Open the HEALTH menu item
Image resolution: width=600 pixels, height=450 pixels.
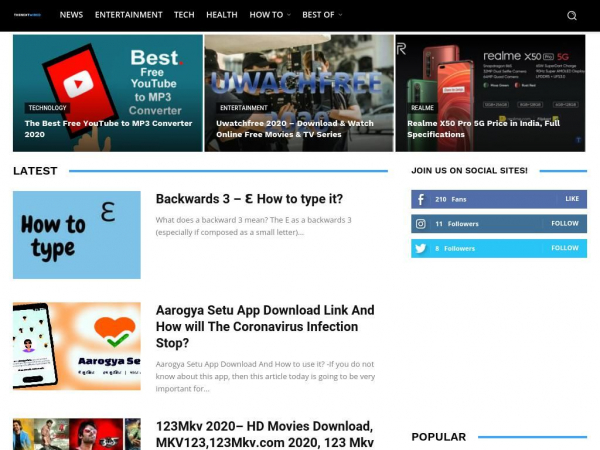tap(222, 15)
